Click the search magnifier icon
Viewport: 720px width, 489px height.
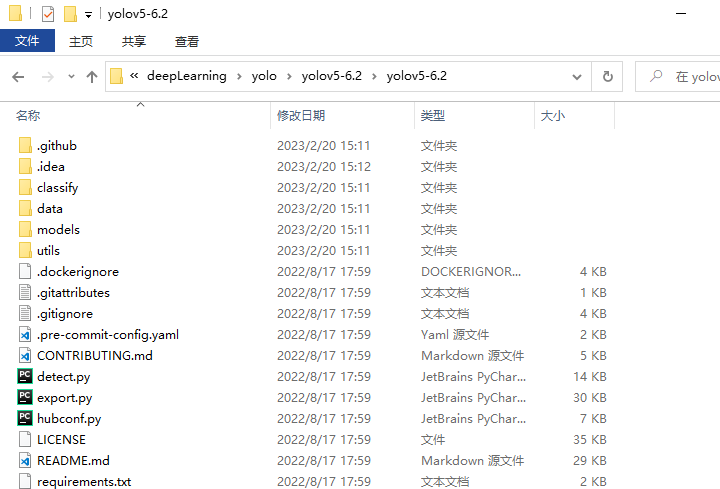pyautogui.click(x=656, y=76)
